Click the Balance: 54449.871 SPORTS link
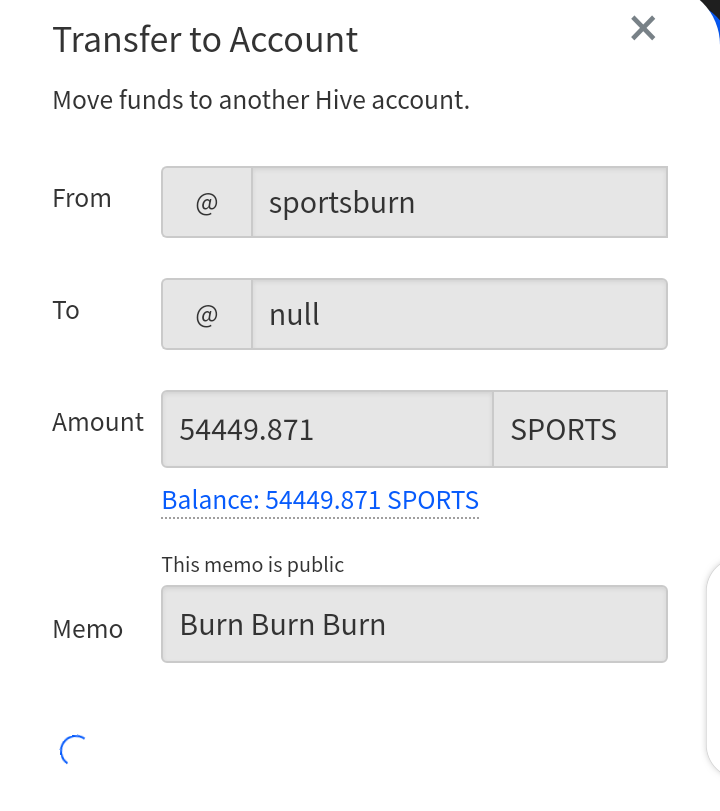 coord(320,500)
